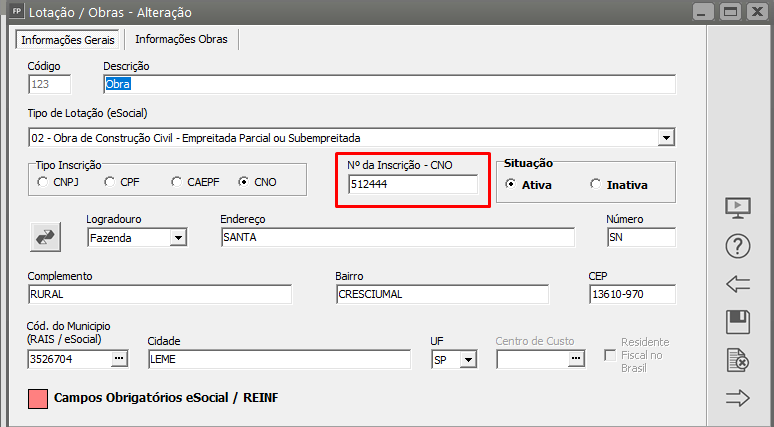Set Situação to Inativa
The height and width of the screenshot is (427, 774).
click(x=596, y=184)
